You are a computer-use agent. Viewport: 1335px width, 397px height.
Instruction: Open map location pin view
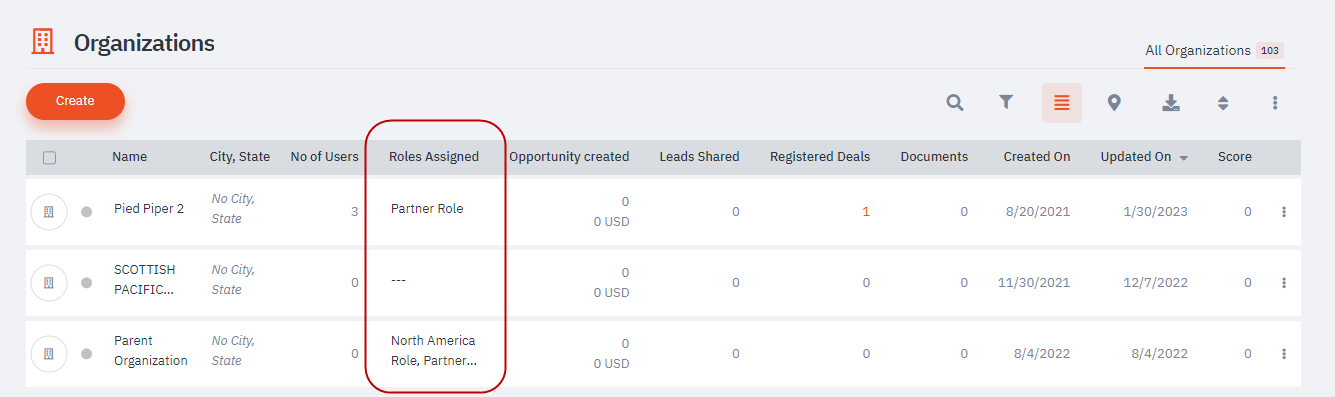pyautogui.click(x=1114, y=102)
